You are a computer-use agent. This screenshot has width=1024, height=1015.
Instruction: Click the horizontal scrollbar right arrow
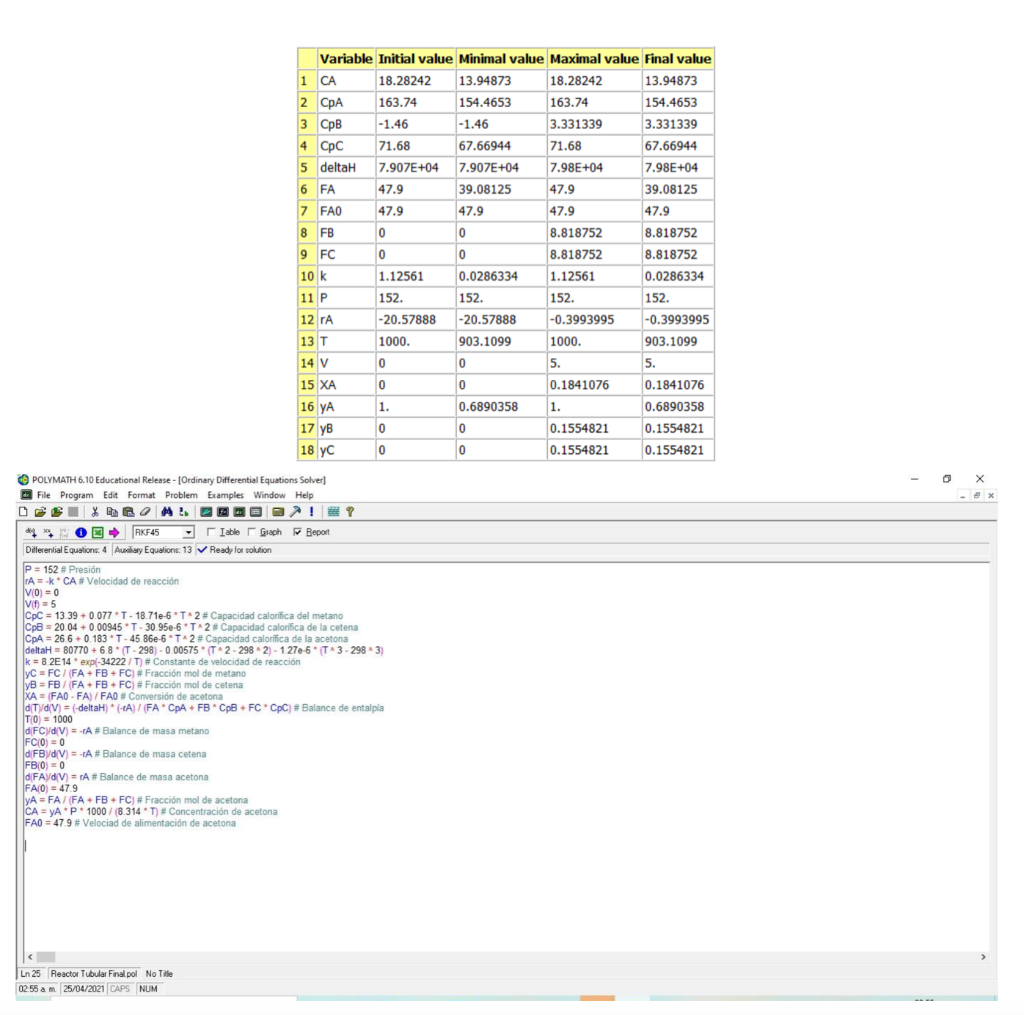984,957
